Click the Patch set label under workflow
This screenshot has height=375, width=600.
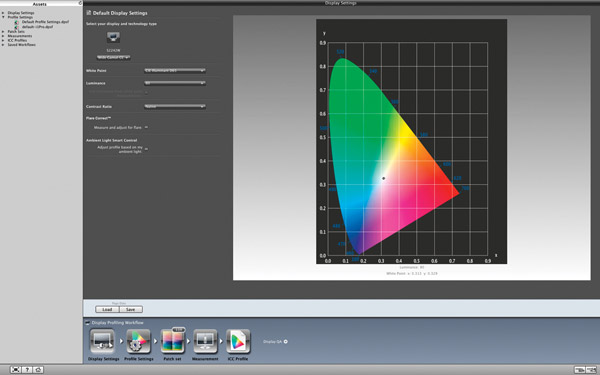173,359
